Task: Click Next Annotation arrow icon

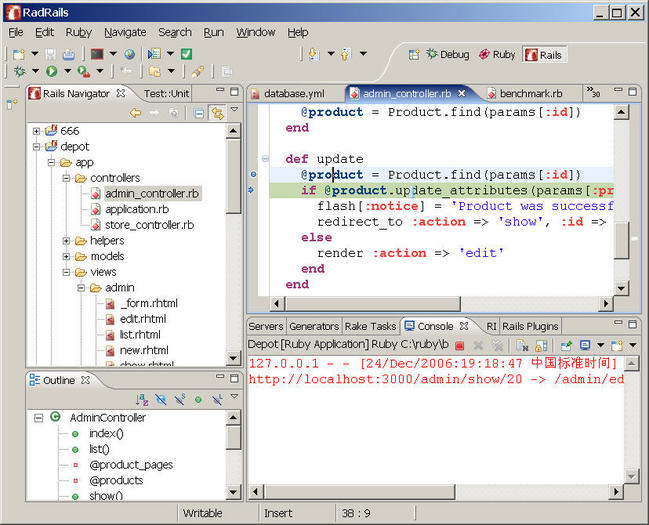Action: coord(313,54)
